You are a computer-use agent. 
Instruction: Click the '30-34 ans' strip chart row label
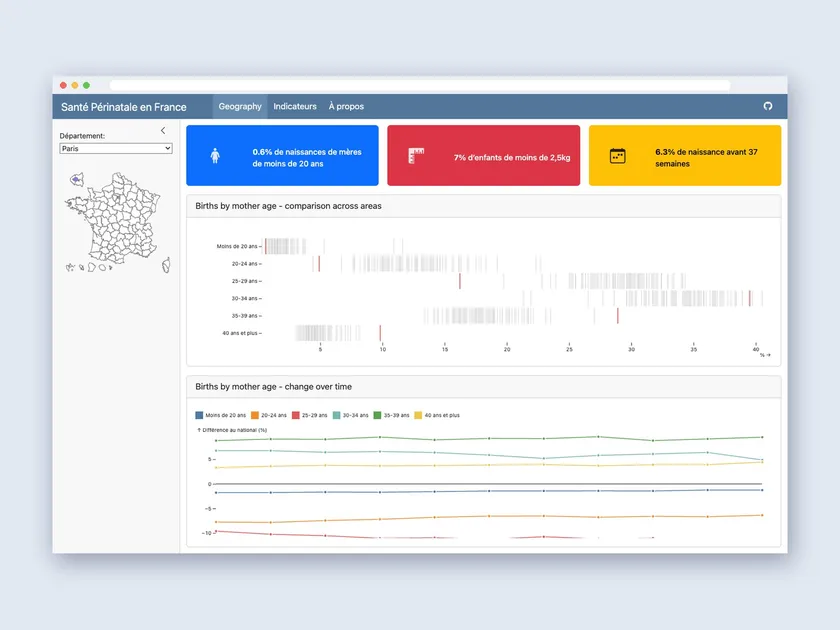click(244, 298)
